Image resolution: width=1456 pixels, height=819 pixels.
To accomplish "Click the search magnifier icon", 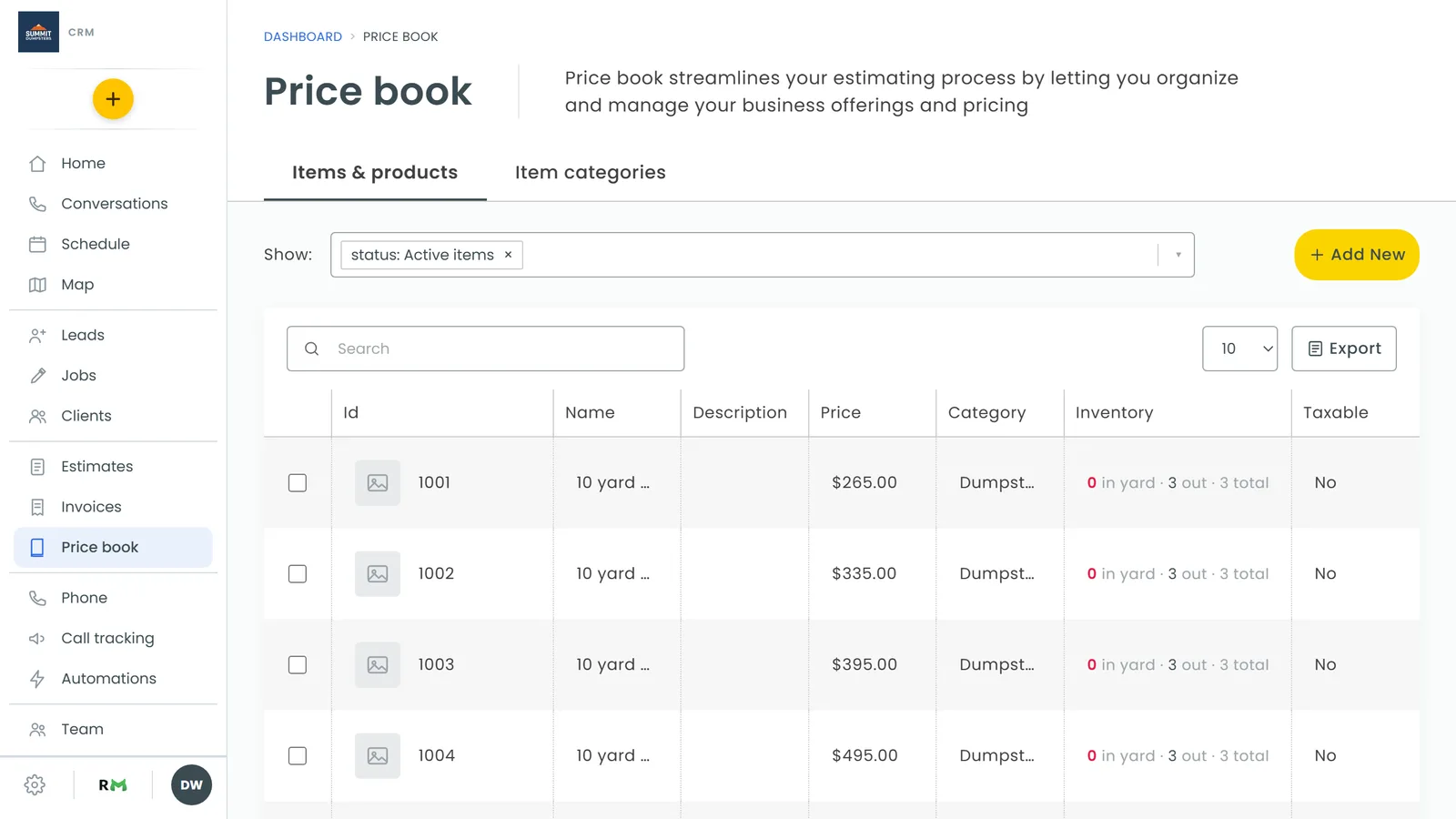I will coord(311,349).
